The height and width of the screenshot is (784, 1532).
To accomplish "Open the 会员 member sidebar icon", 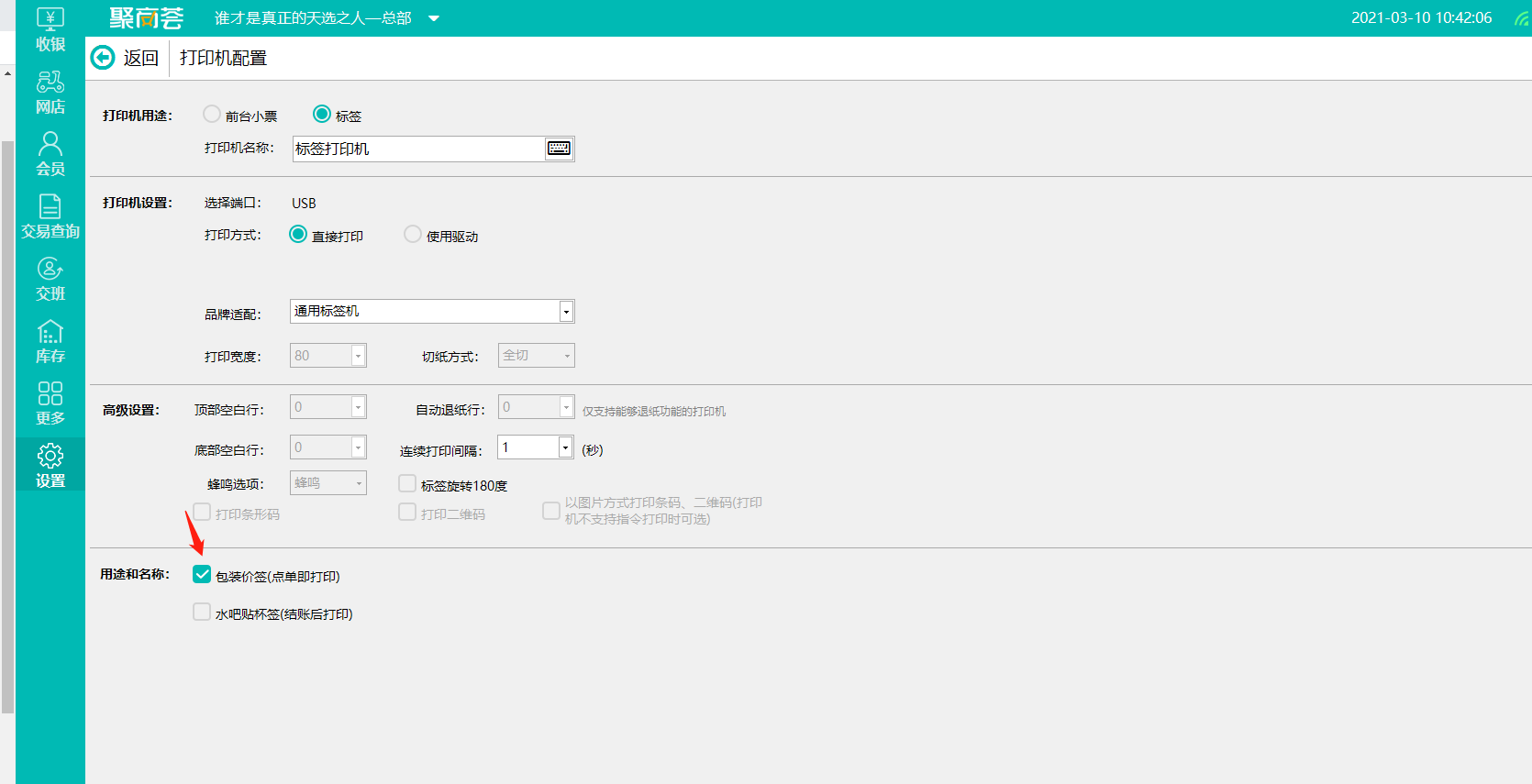I will [50, 154].
